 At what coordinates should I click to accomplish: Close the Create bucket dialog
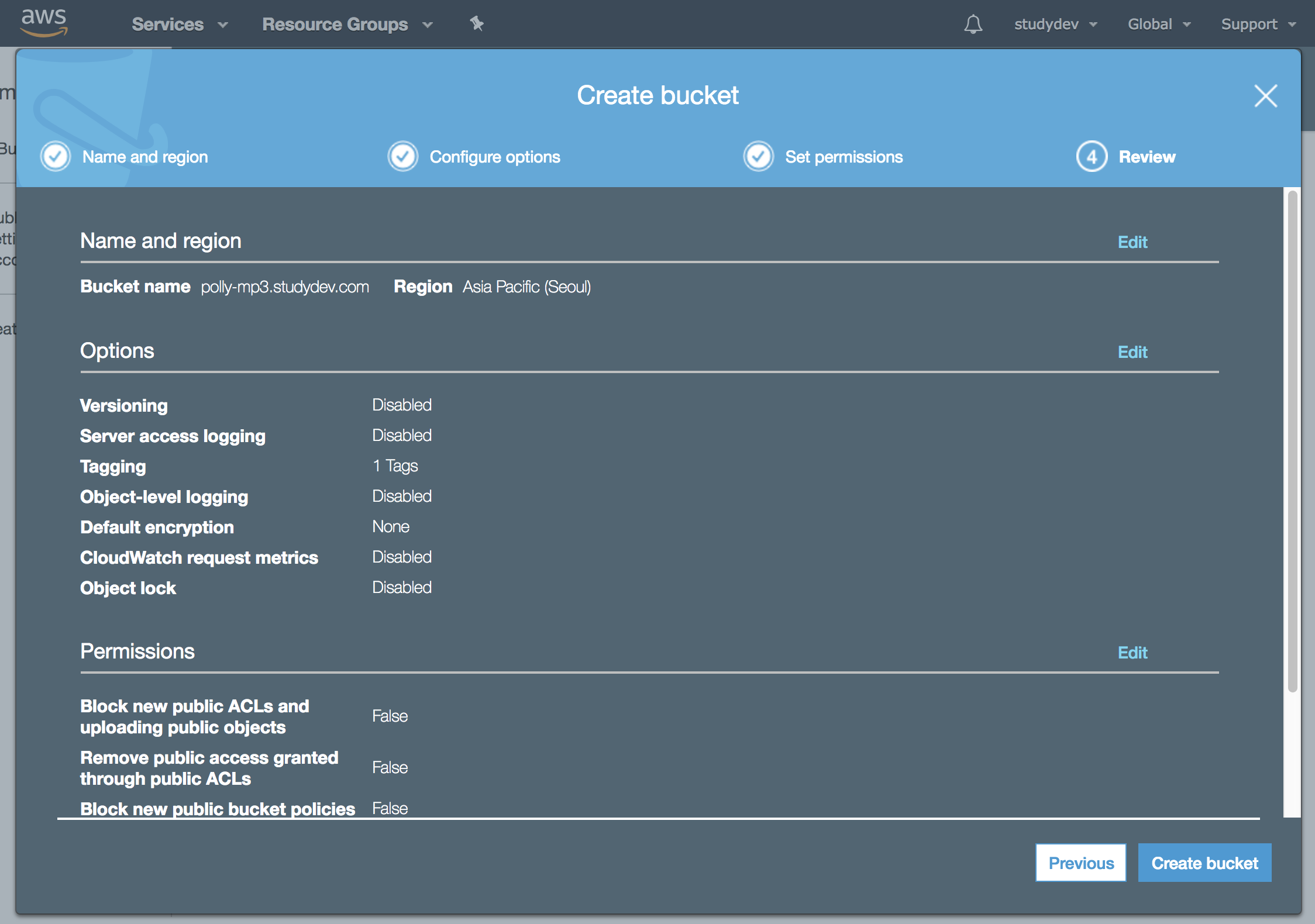pyautogui.click(x=1265, y=96)
